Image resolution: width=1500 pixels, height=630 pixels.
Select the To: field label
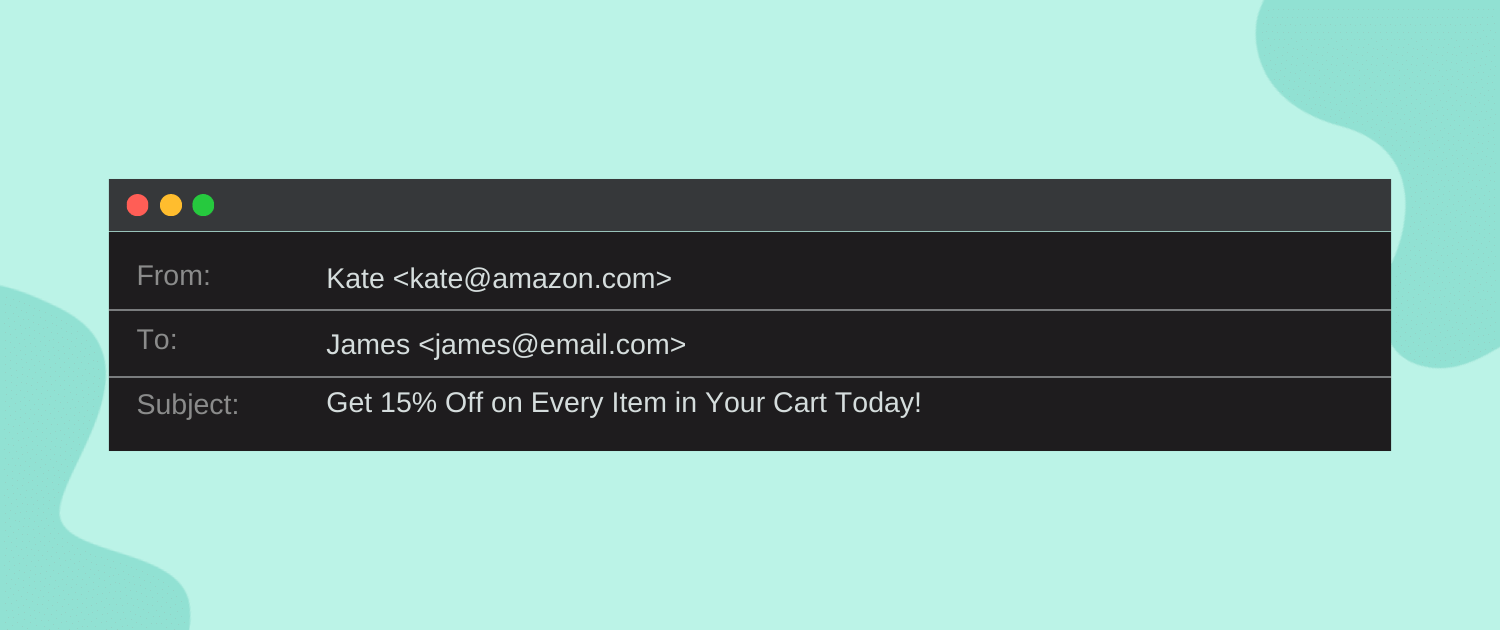tap(157, 340)
